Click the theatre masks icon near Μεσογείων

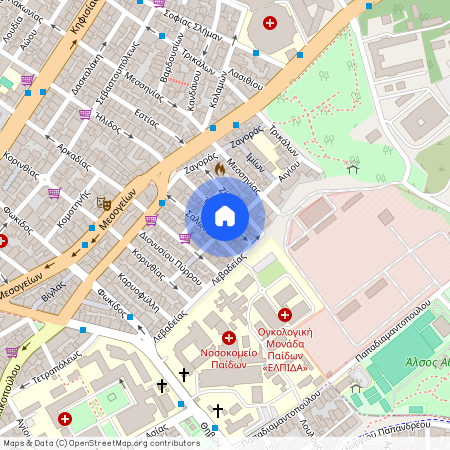click(104, 203)
